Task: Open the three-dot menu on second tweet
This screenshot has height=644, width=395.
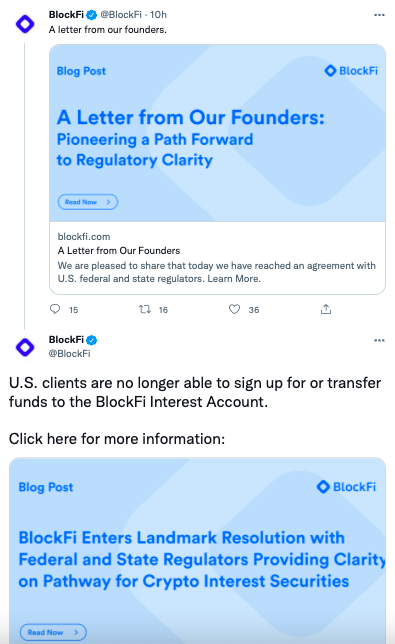Action: (x=379, y=340)
